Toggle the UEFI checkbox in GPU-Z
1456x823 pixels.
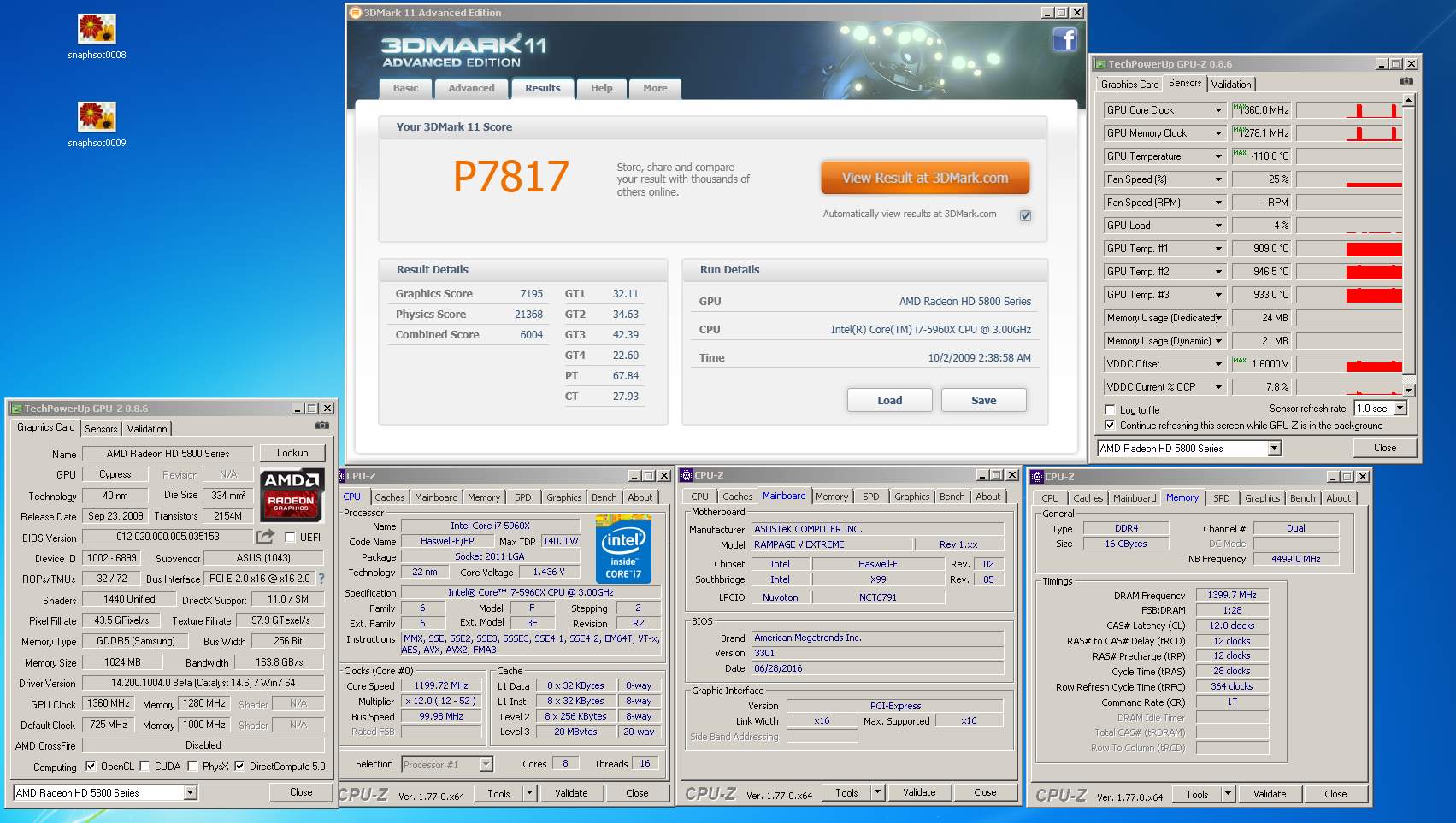tap(290, 538)
